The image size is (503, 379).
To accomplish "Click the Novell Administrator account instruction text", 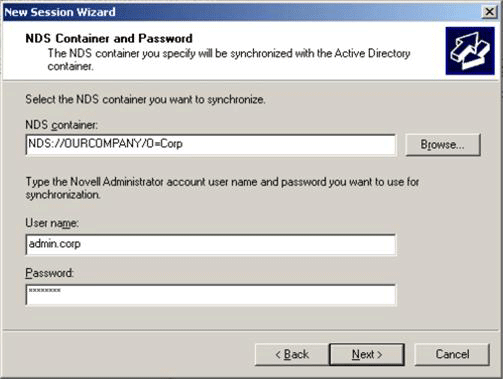I will coord(222,188).
